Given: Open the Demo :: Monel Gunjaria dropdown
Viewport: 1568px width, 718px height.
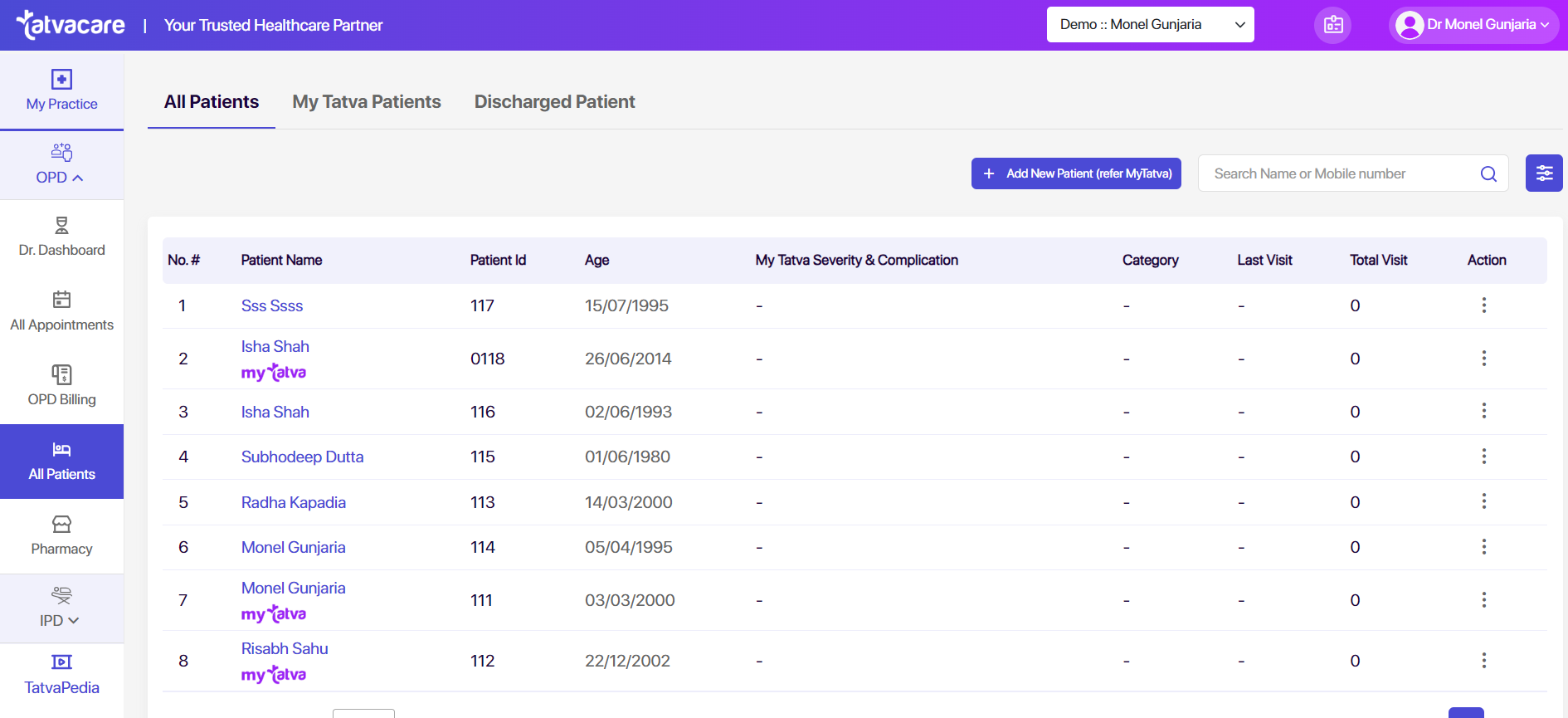Looking at the screenshot, I should (1150, 25).
